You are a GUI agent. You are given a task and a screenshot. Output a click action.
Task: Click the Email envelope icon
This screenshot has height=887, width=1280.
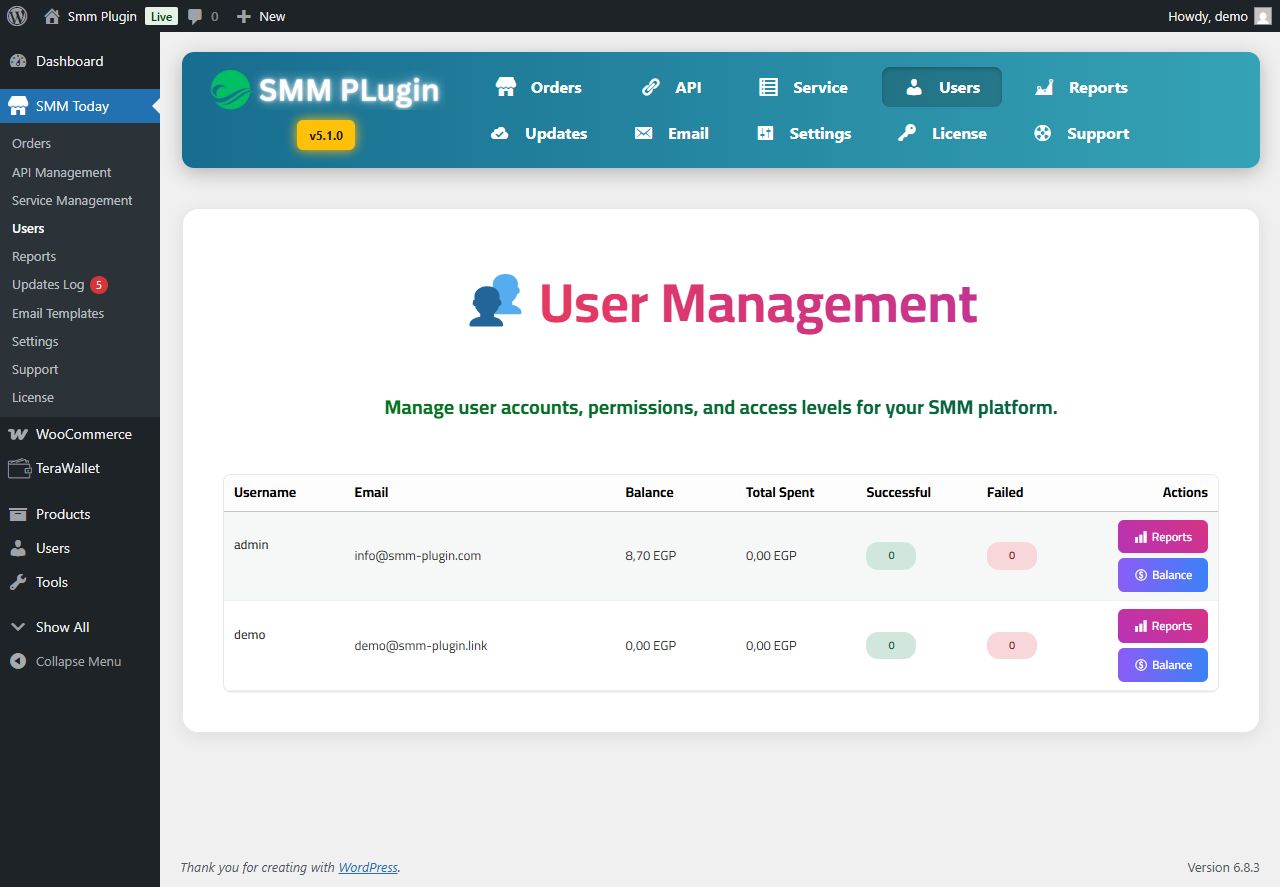pos(644,133)
